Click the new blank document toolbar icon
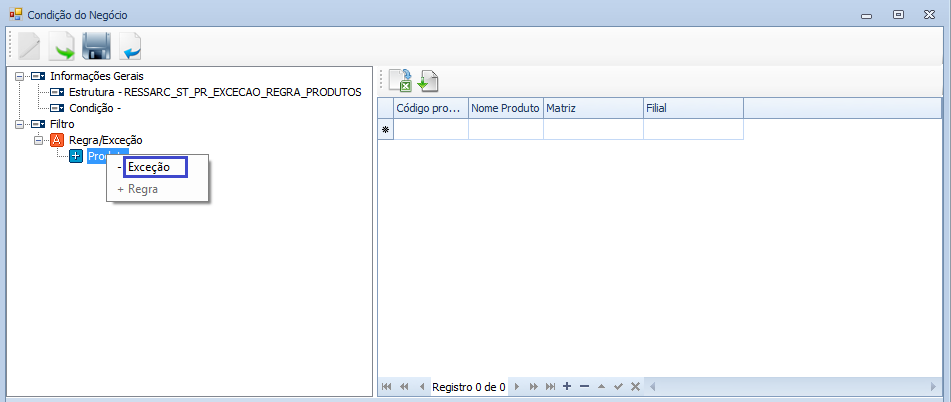The width and height of the screenshot is (951, 402). point(29,46)
